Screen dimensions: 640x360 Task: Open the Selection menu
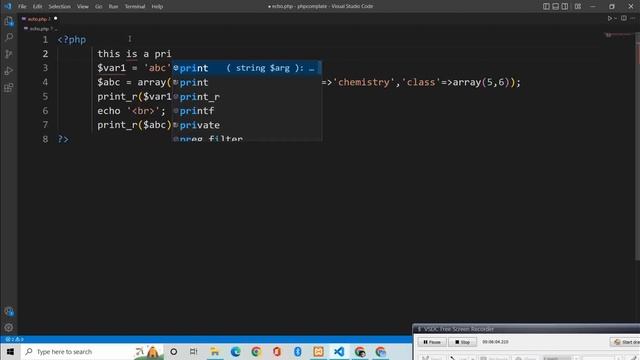60,7
